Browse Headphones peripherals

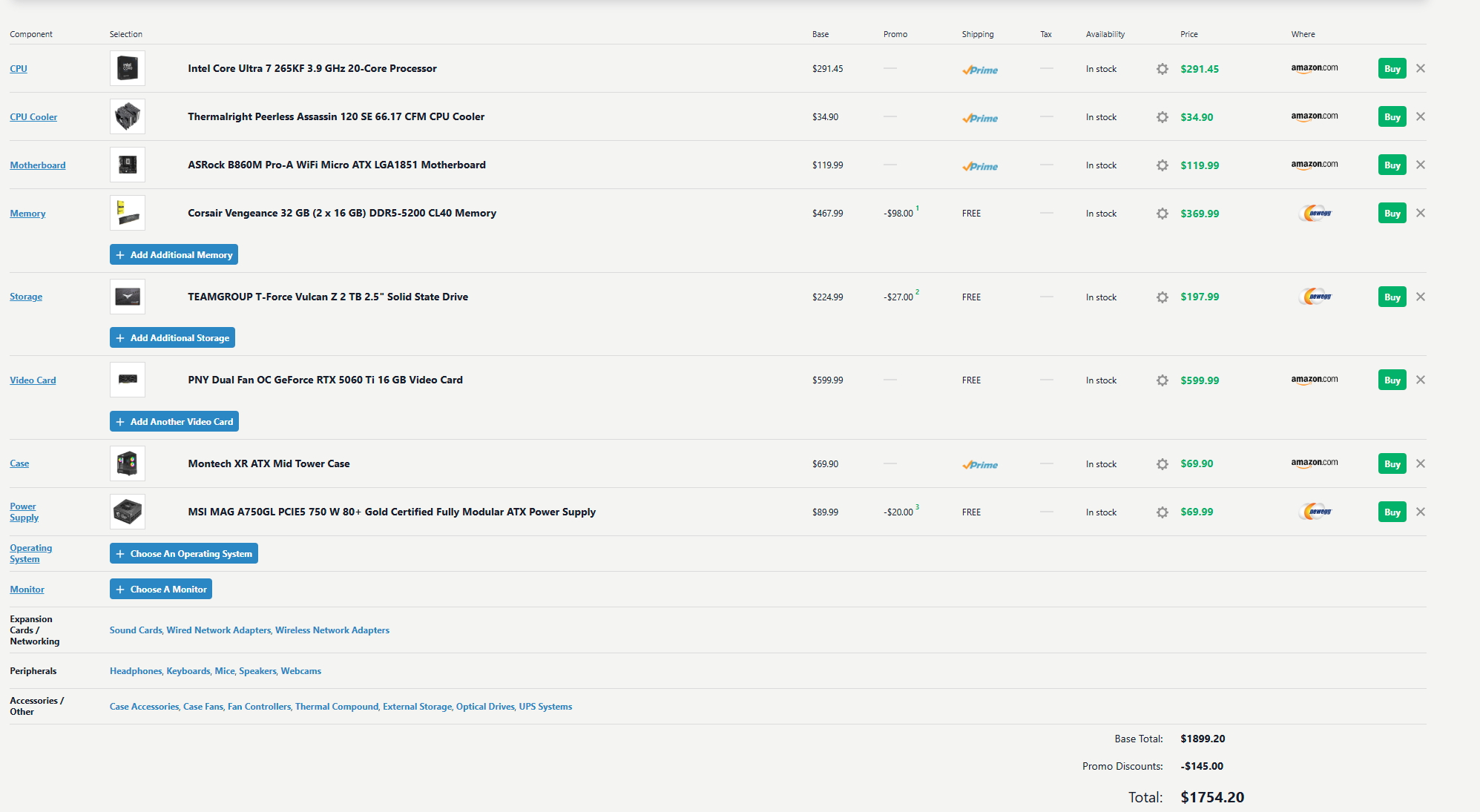(136, 671)
